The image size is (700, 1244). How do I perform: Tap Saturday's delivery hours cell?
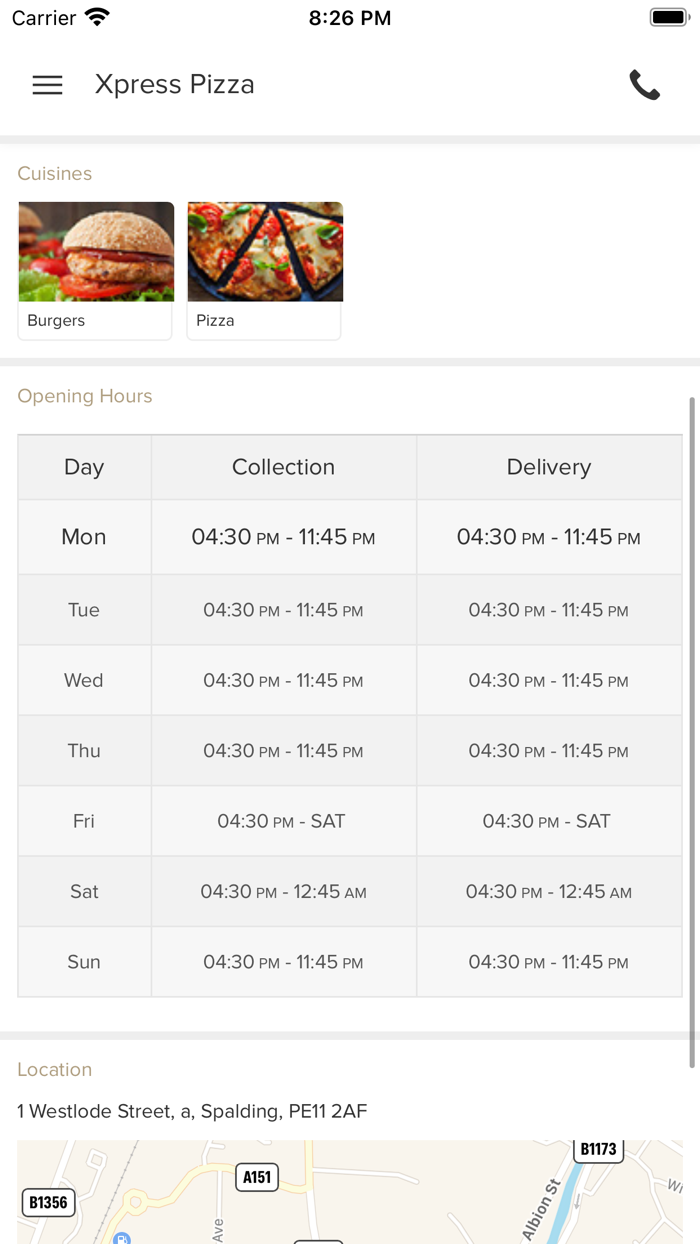[x=549, y=892]
